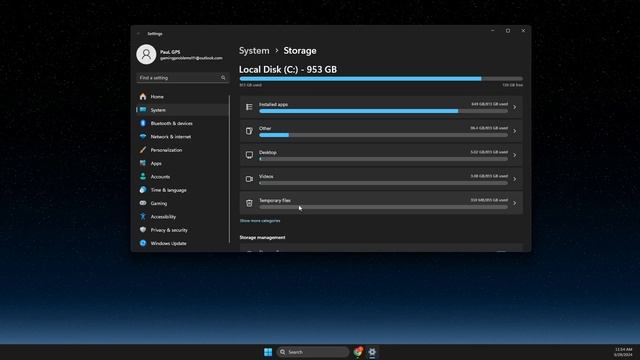This screenshot has width=640, height=360.
Task: Open the Home settings page
Action: coord(182,97)
